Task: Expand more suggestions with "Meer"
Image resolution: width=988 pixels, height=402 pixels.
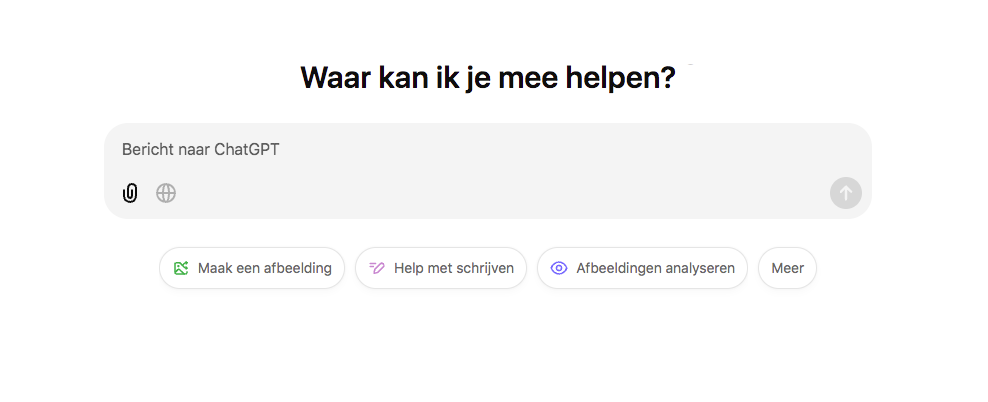Action: pyautogui.click(x=788, y=268)
